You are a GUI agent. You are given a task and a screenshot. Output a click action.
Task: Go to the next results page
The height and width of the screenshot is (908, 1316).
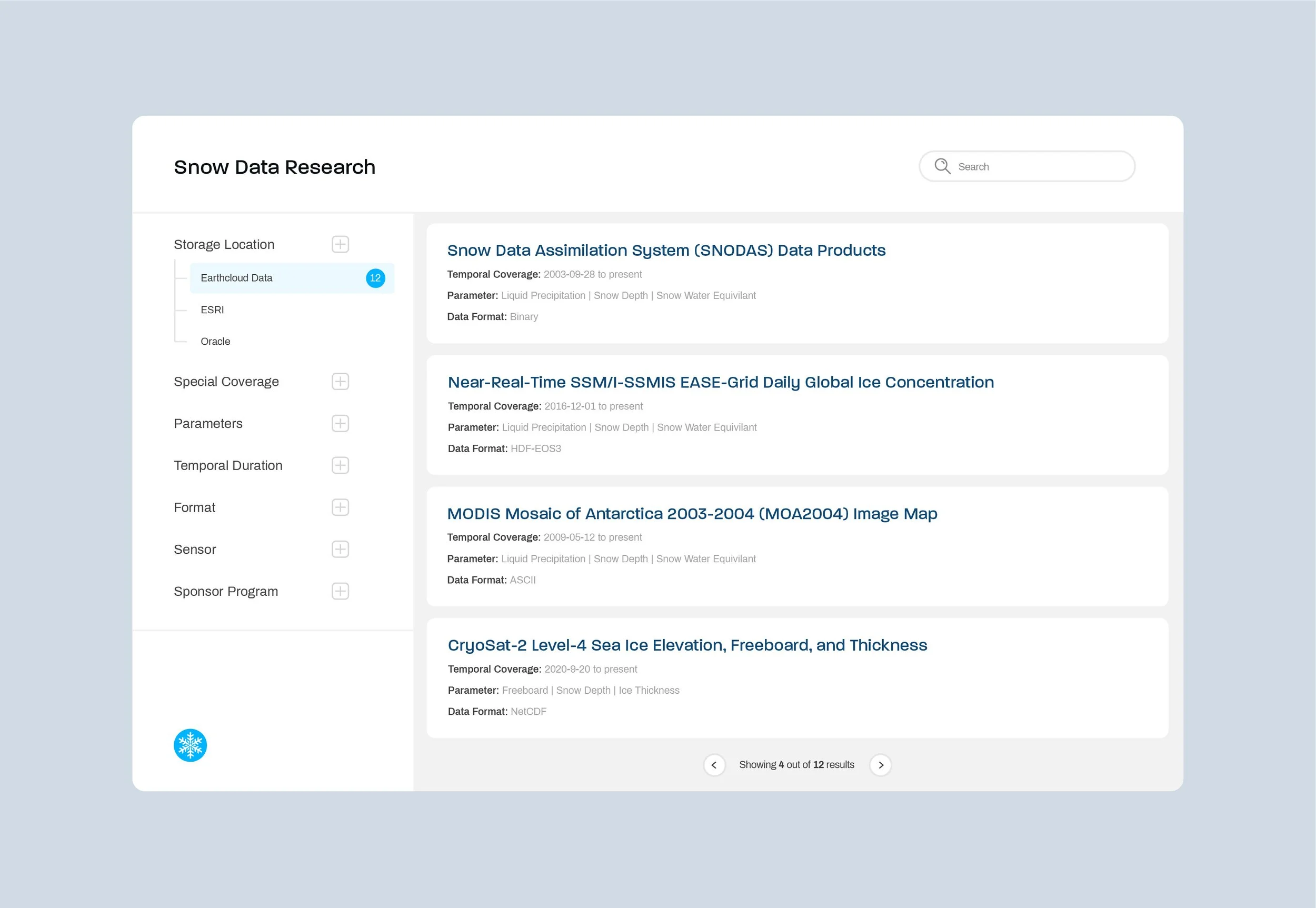880,765
